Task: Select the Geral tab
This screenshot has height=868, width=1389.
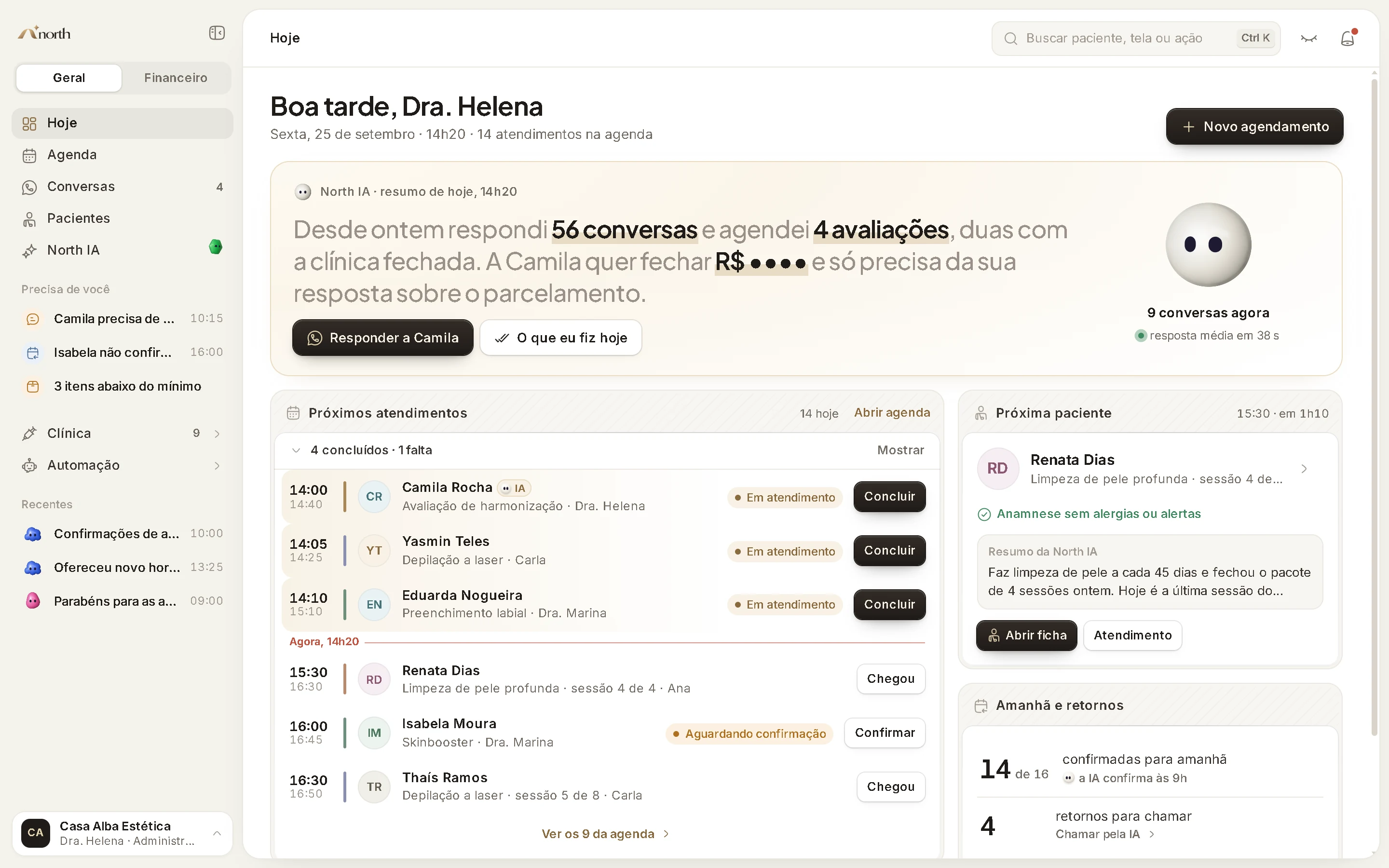Action: 69,78
